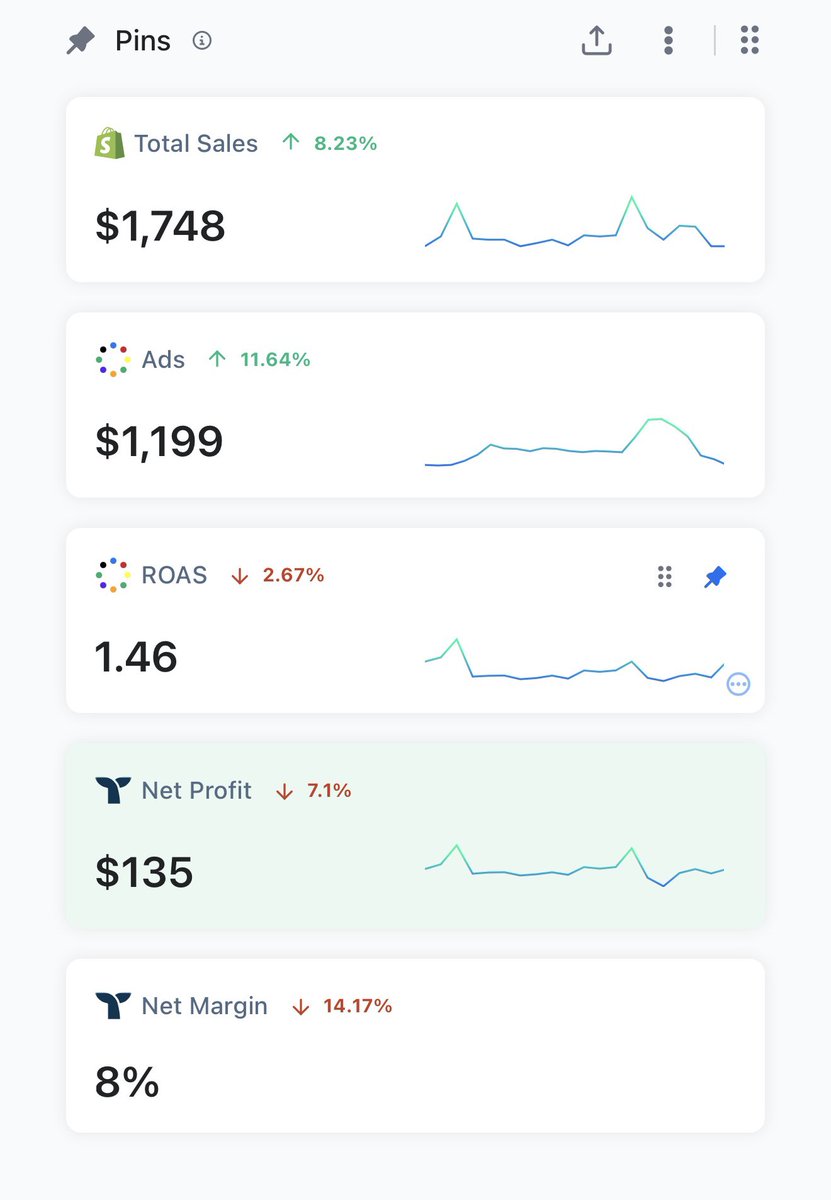831x1200 pixels.
Task: Click the Pins pushpin icon
Action: coord(80,41)
